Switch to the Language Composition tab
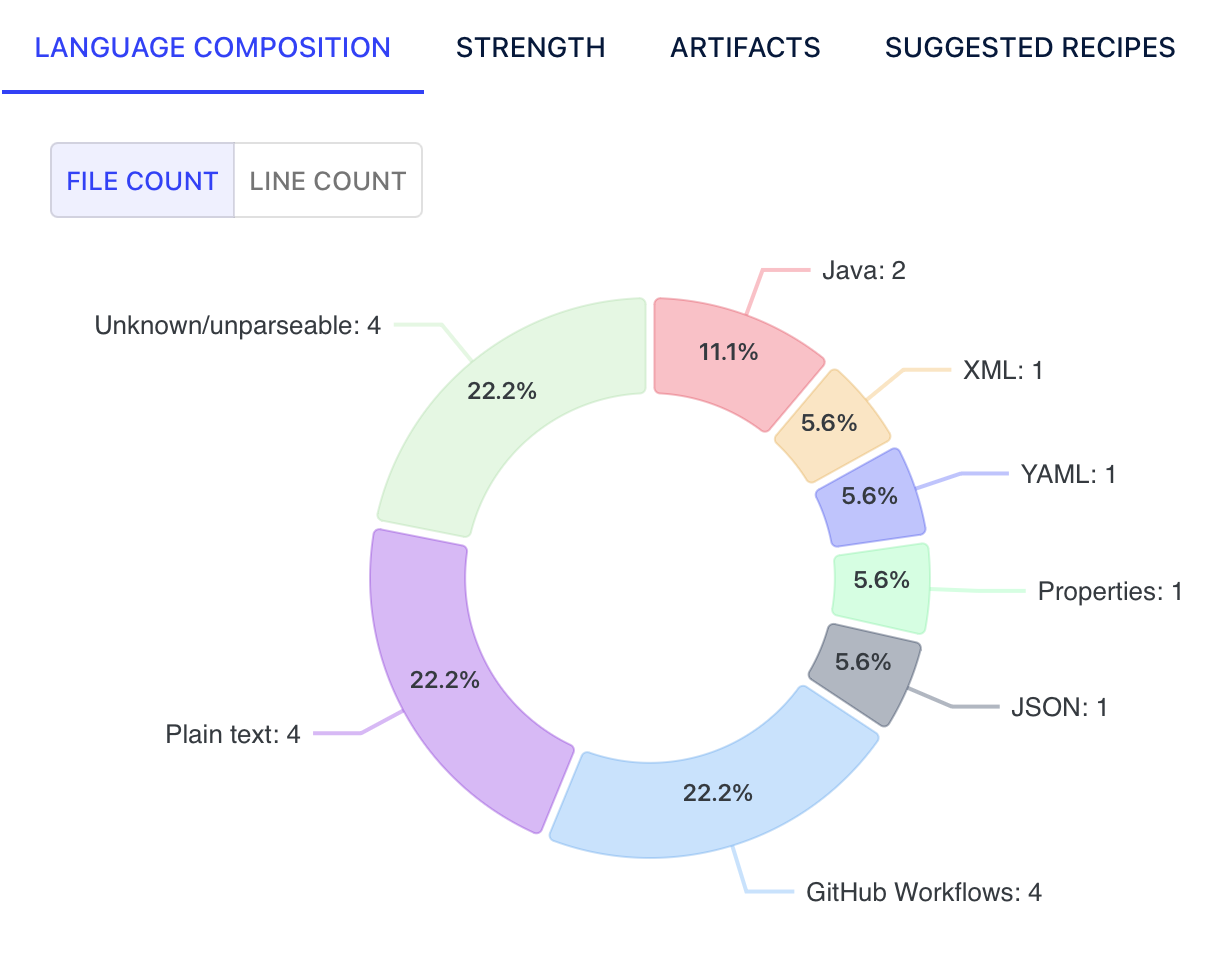Image resolution: width=1232 pixels, height=962 pixels. pos(212,47)
